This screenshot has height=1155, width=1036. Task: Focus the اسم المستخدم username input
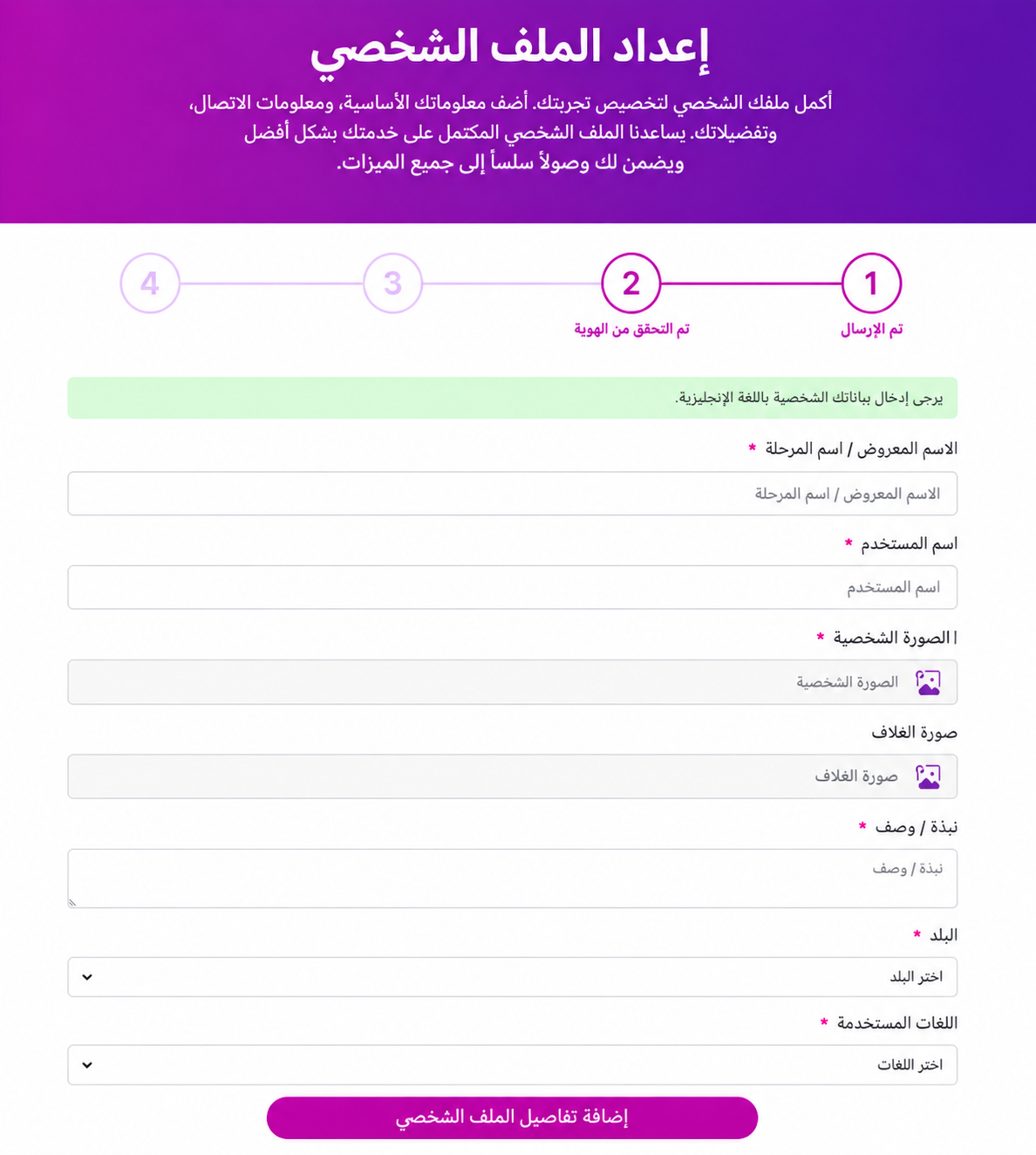pos(513,587)
